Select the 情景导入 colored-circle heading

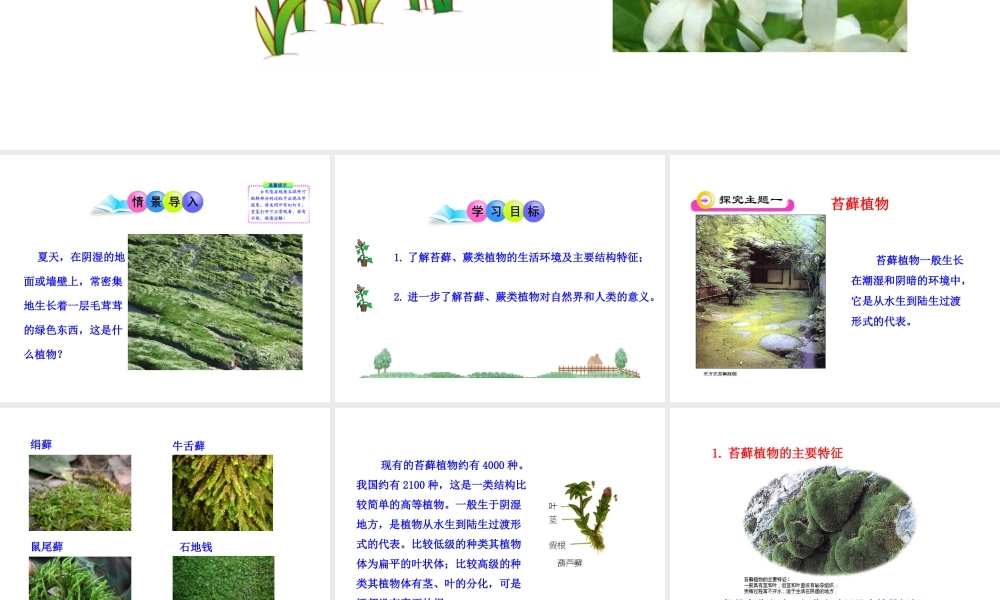click(165, 202)
